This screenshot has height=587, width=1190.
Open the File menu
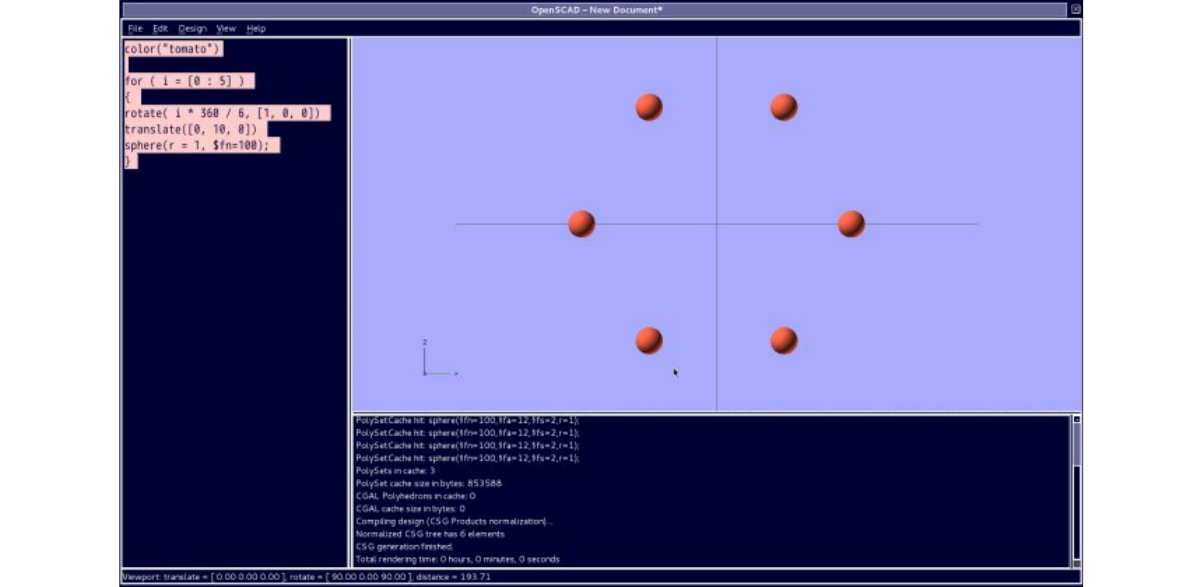(x=135, y=28)
